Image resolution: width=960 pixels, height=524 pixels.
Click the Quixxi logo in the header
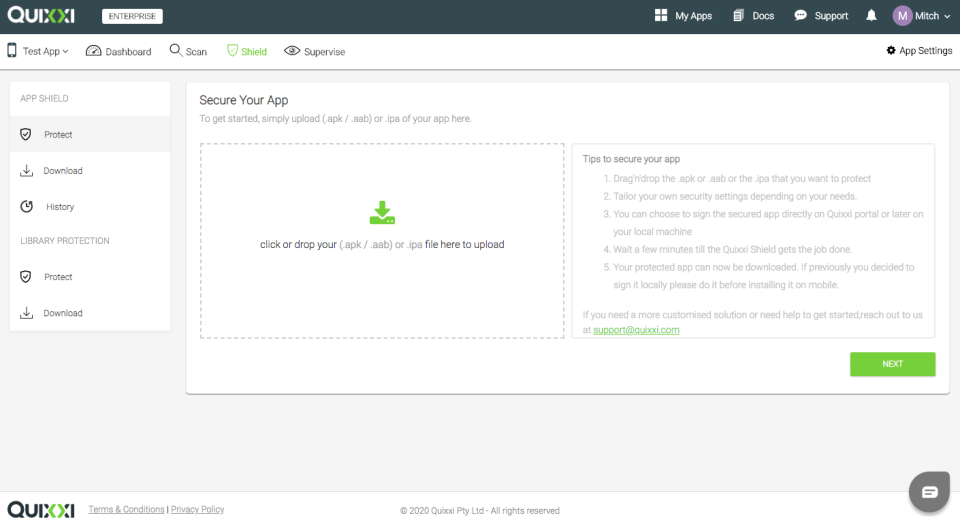pyautogui.click(x=41, y=15)
